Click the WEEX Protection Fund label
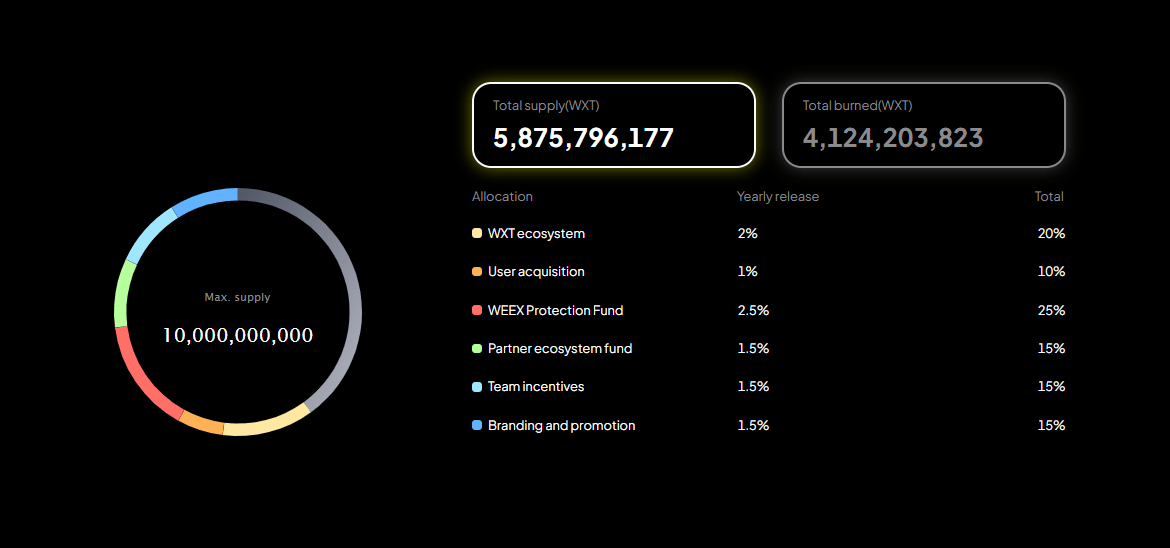 coord(555,310)
